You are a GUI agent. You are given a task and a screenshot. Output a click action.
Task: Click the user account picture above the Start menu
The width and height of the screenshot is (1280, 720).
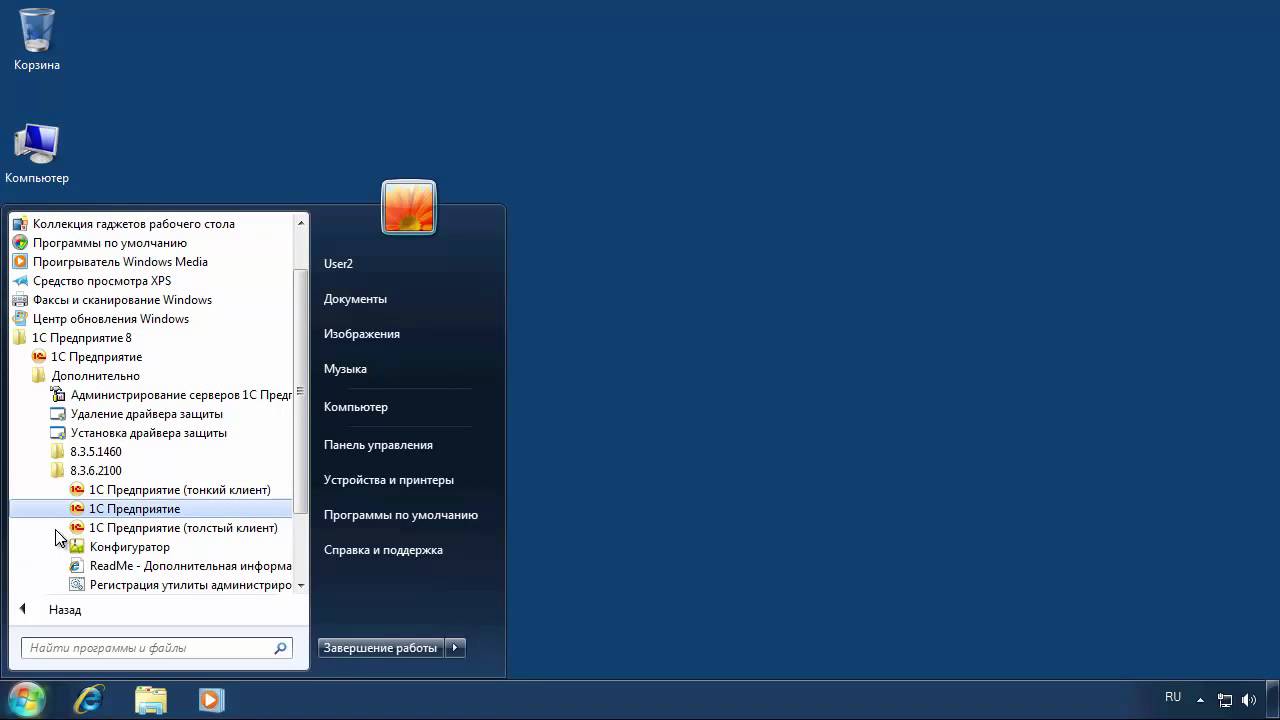coord(409,207)
